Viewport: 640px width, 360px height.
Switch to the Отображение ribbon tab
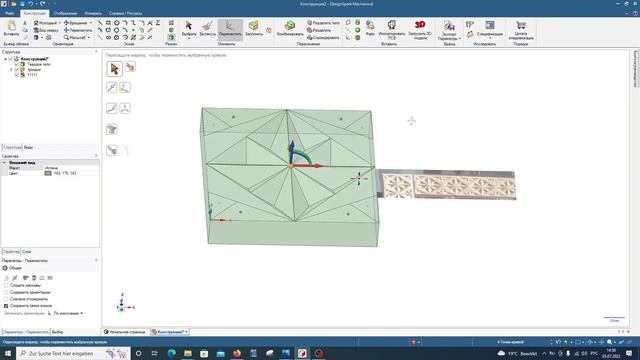point(65,13)
